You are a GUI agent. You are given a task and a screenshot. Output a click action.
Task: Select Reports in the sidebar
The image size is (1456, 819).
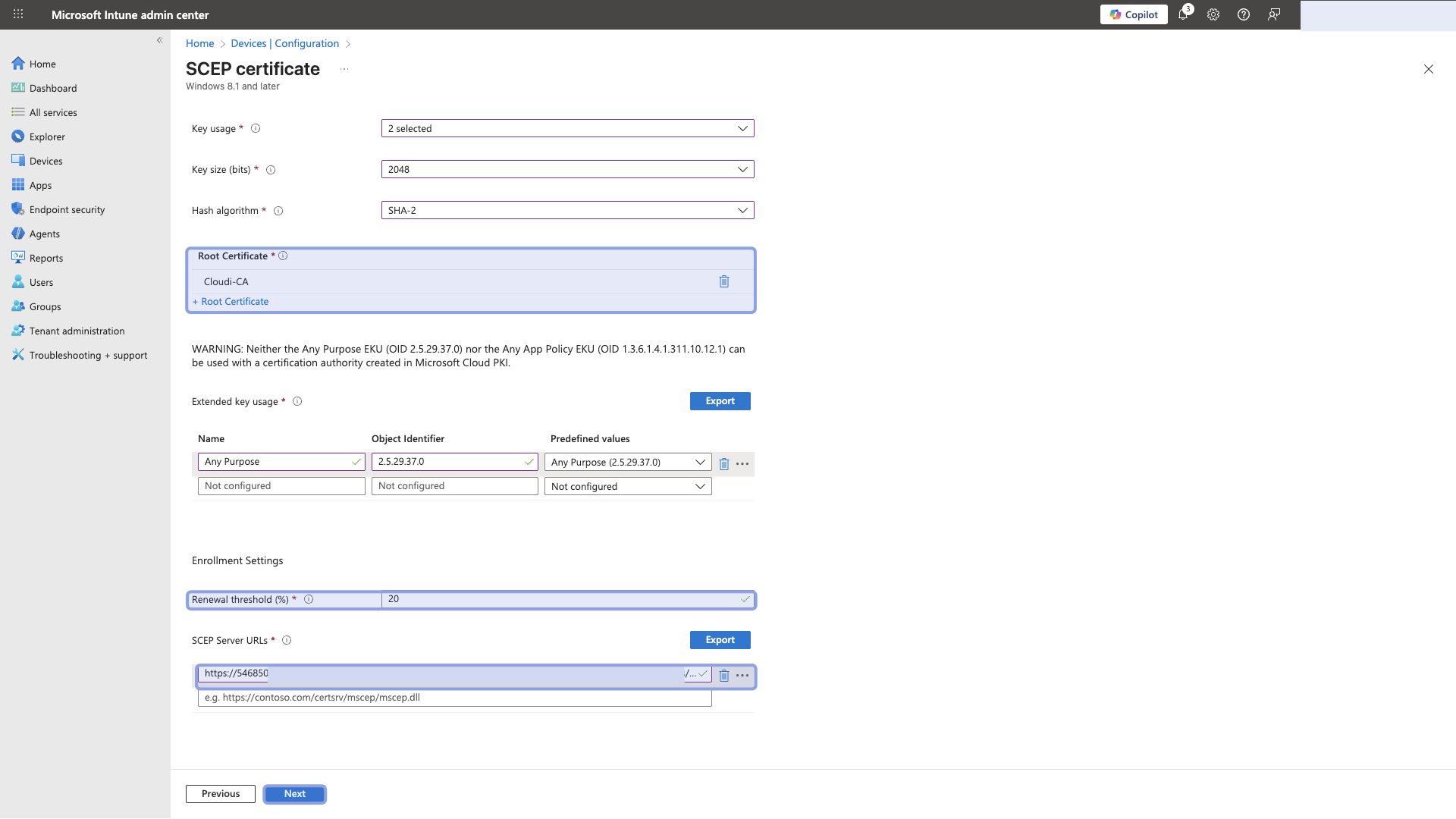pos(45,258)
